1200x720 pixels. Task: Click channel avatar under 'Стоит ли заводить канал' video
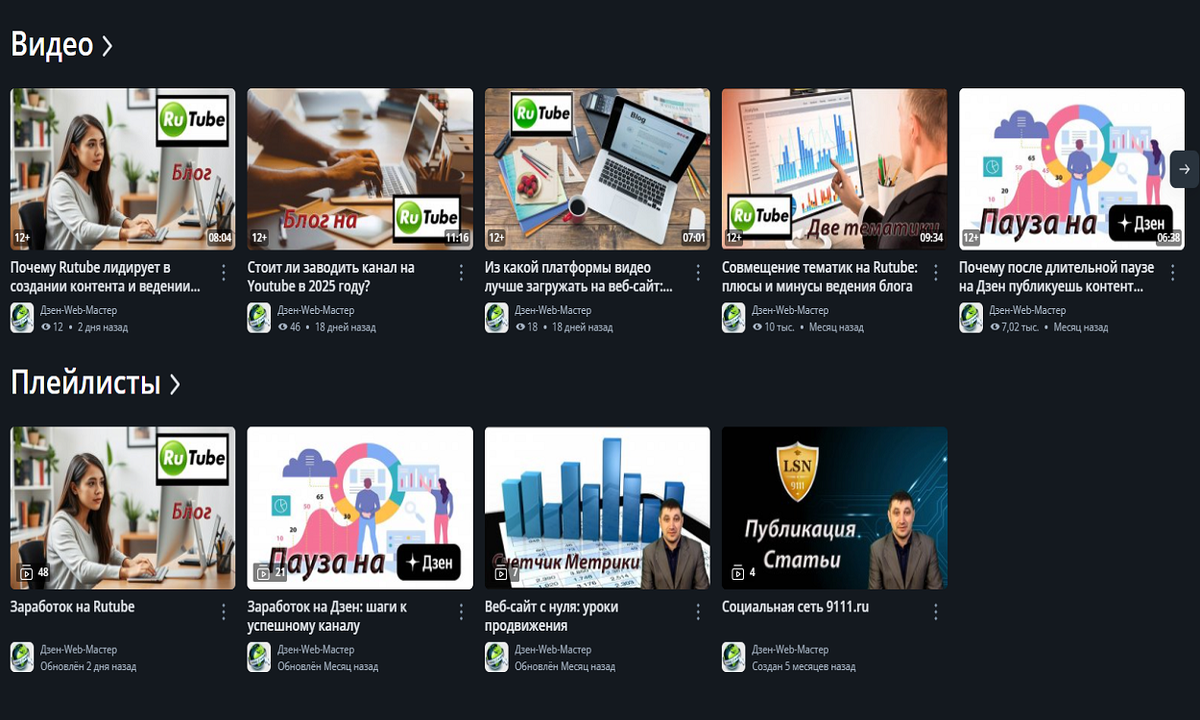259,318
